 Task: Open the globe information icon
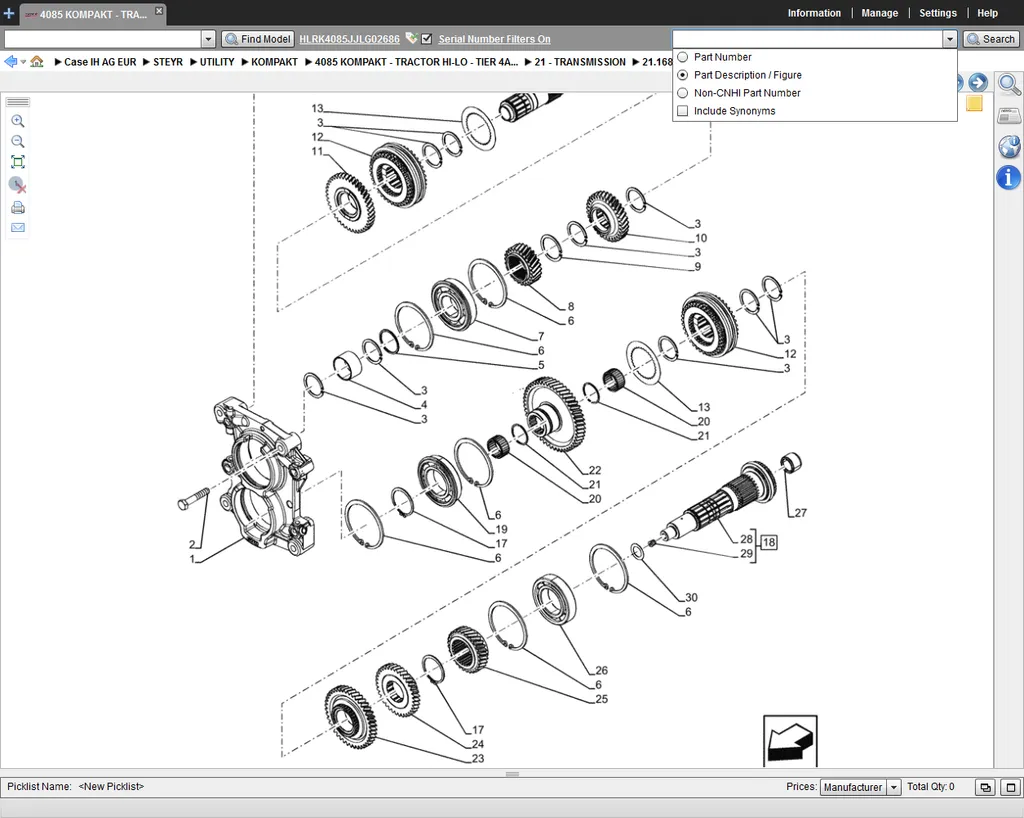pos(1009,146)
